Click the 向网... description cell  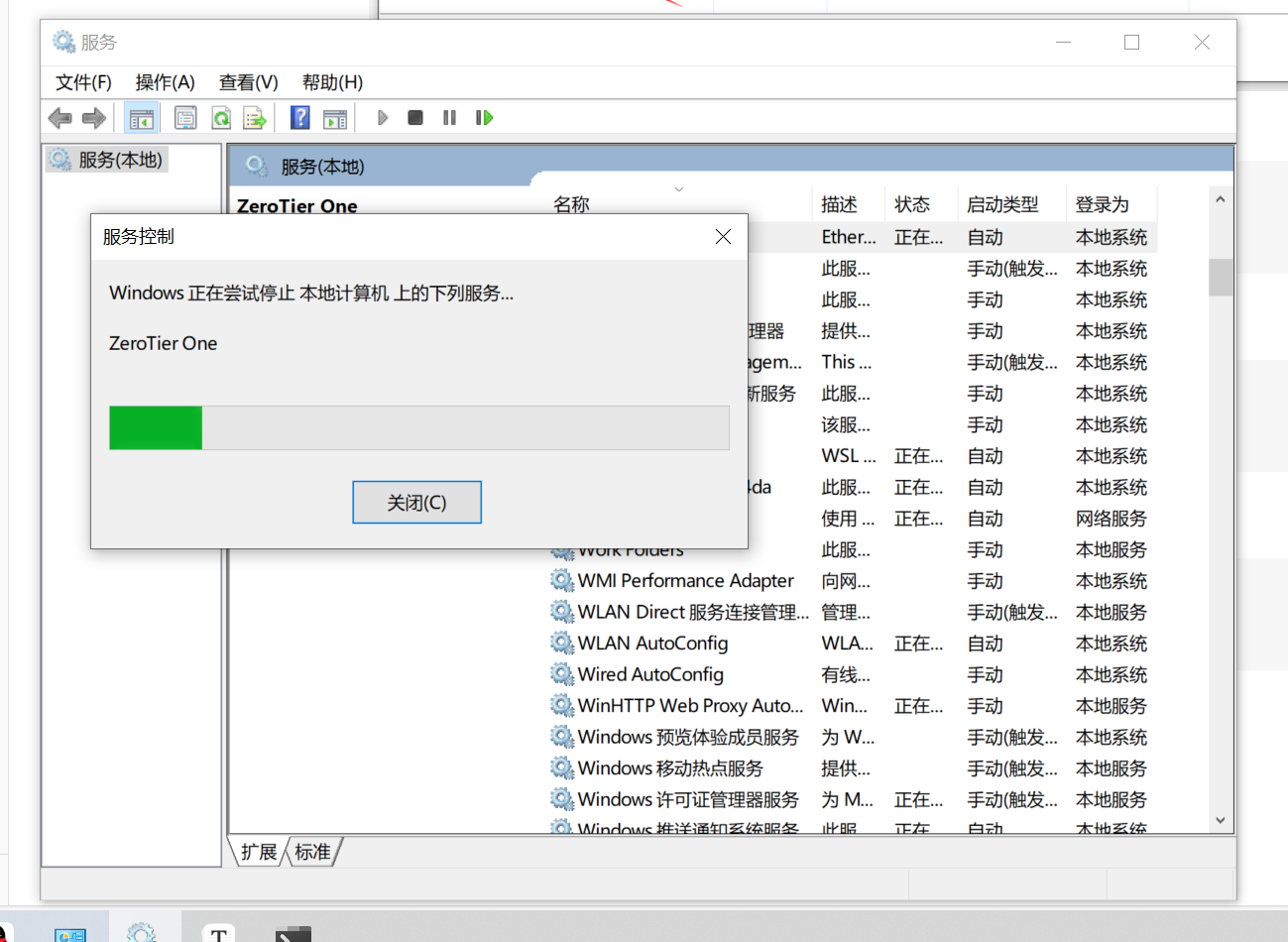(846, 581)
